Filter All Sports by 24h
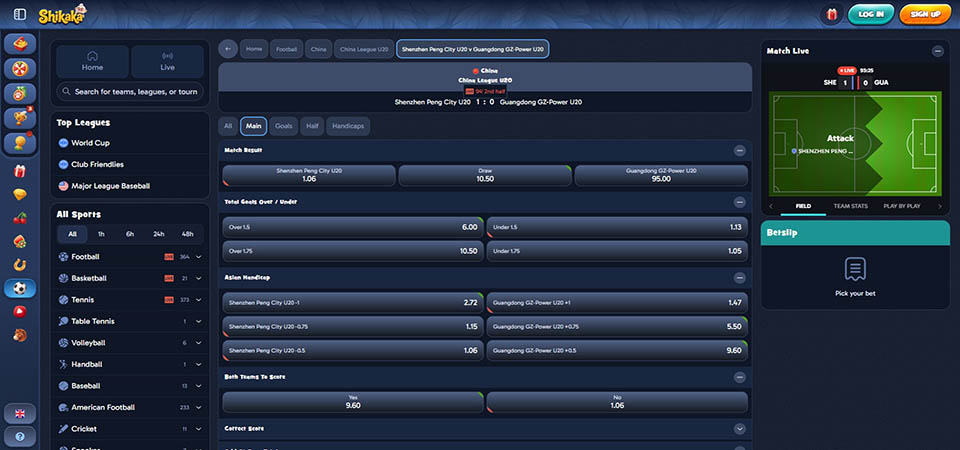This screenshot has width=960, height=450. [x=159, y=234]
